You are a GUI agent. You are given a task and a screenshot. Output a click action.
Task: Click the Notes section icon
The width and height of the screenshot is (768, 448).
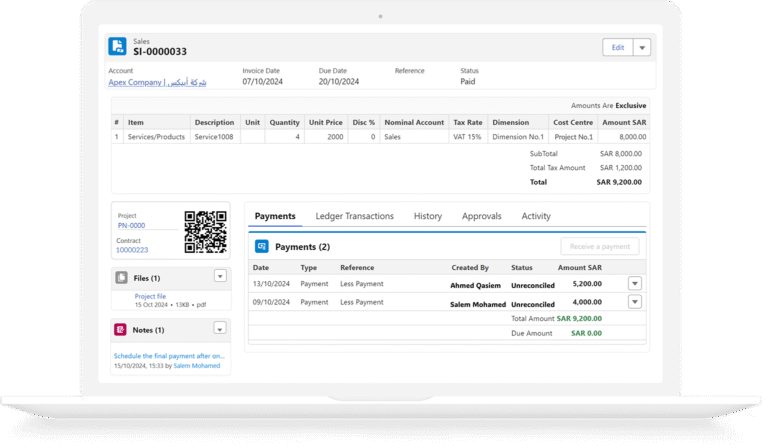coord(121,329)
